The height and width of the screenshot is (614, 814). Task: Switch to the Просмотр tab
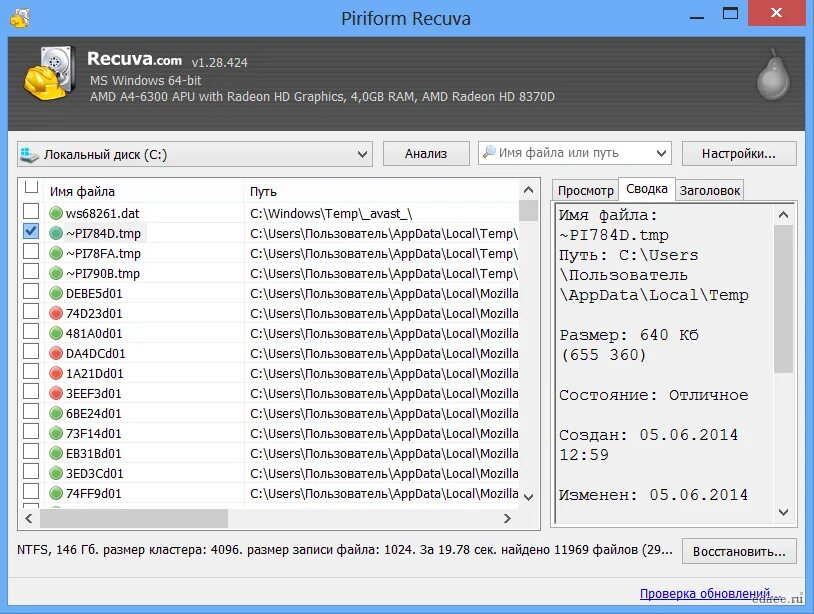586,190
